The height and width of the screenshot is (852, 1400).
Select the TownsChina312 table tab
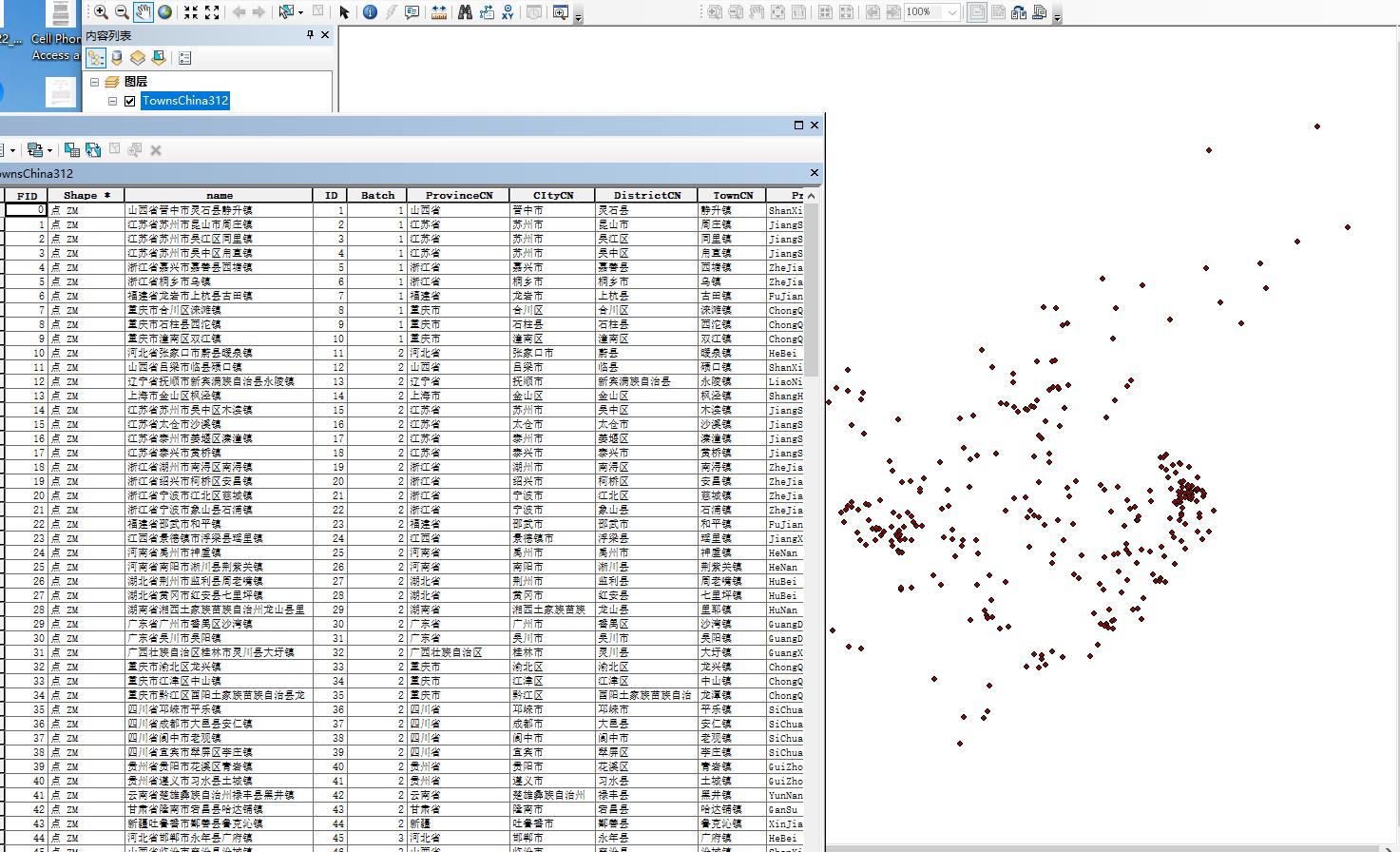[x=36, y=174]
